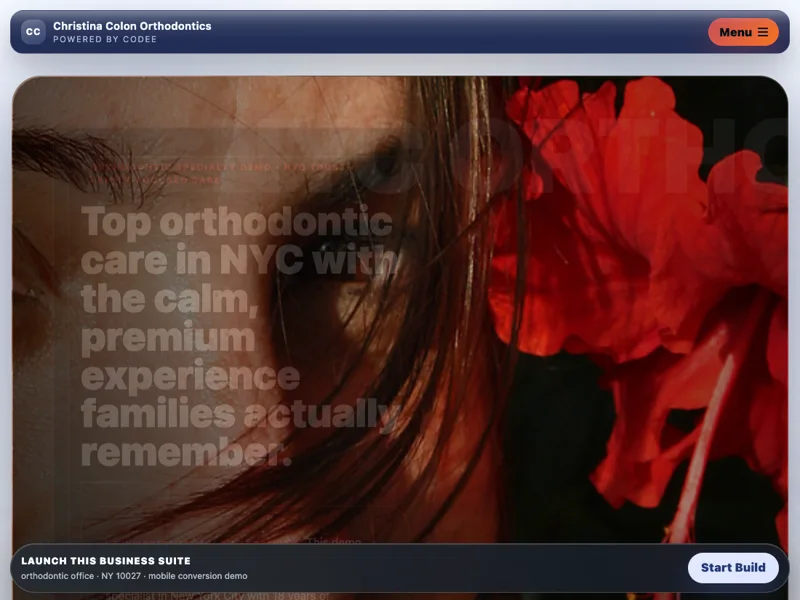Click the 'Top orthodontic care in NYC' headline

(x=240, y=337)
